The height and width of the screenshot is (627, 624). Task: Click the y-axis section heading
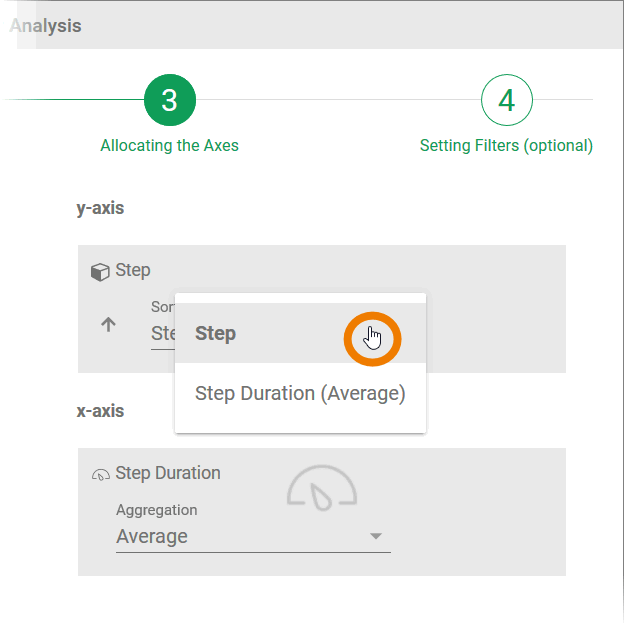[100, 209]
